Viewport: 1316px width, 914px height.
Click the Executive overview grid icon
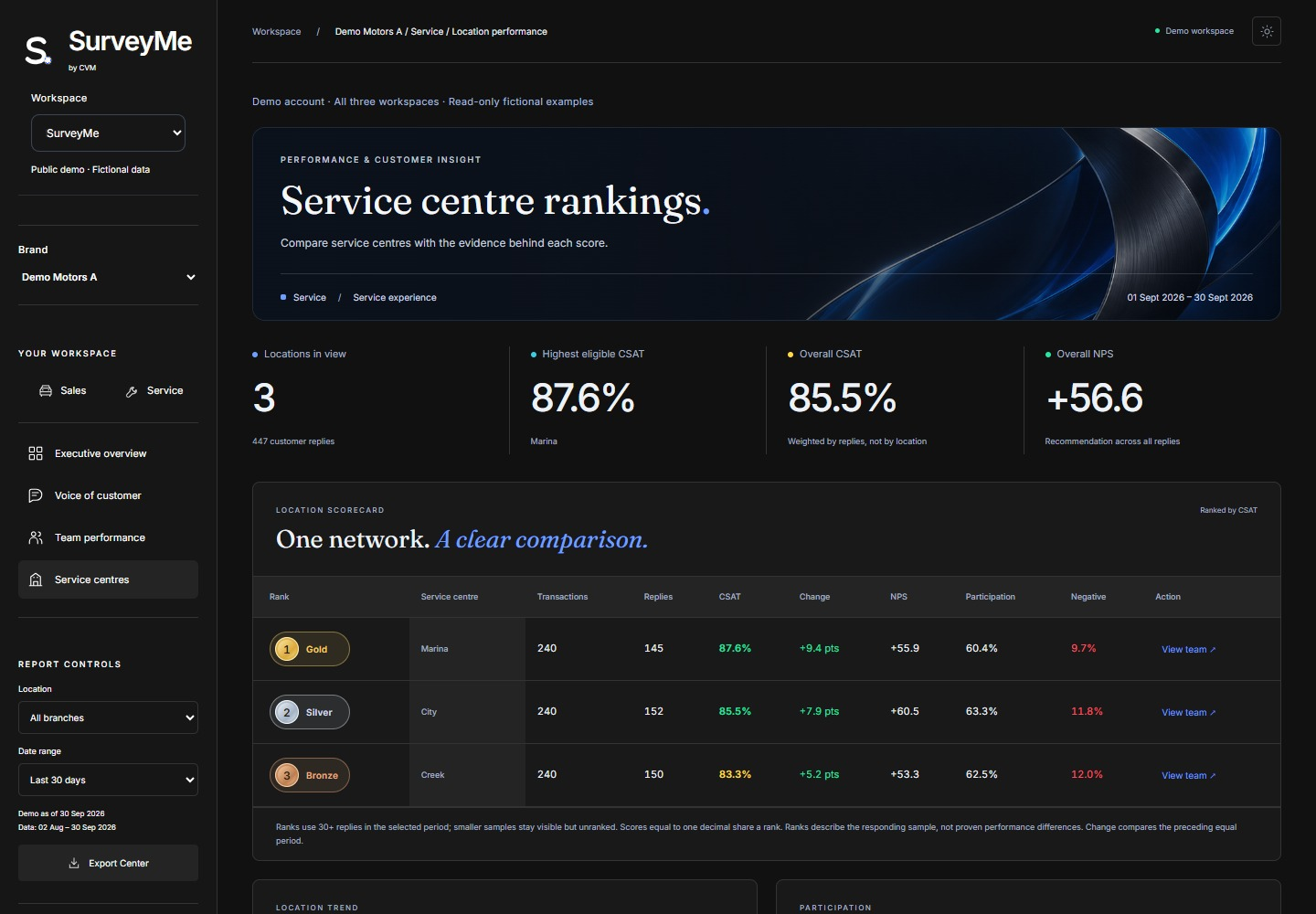36,453
